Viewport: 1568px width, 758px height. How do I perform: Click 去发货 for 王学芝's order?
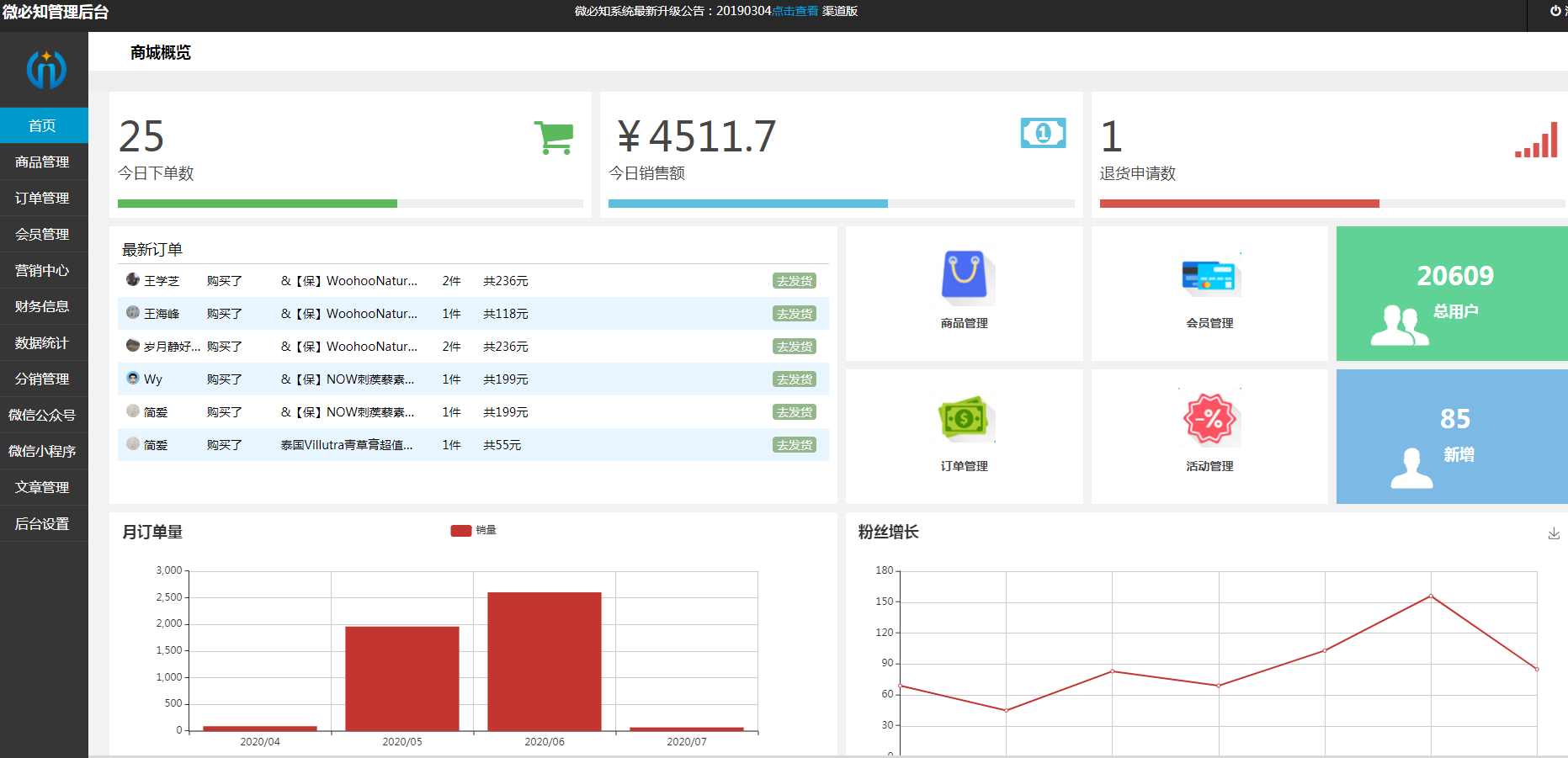pyautogui.click(x=794, y=281)
